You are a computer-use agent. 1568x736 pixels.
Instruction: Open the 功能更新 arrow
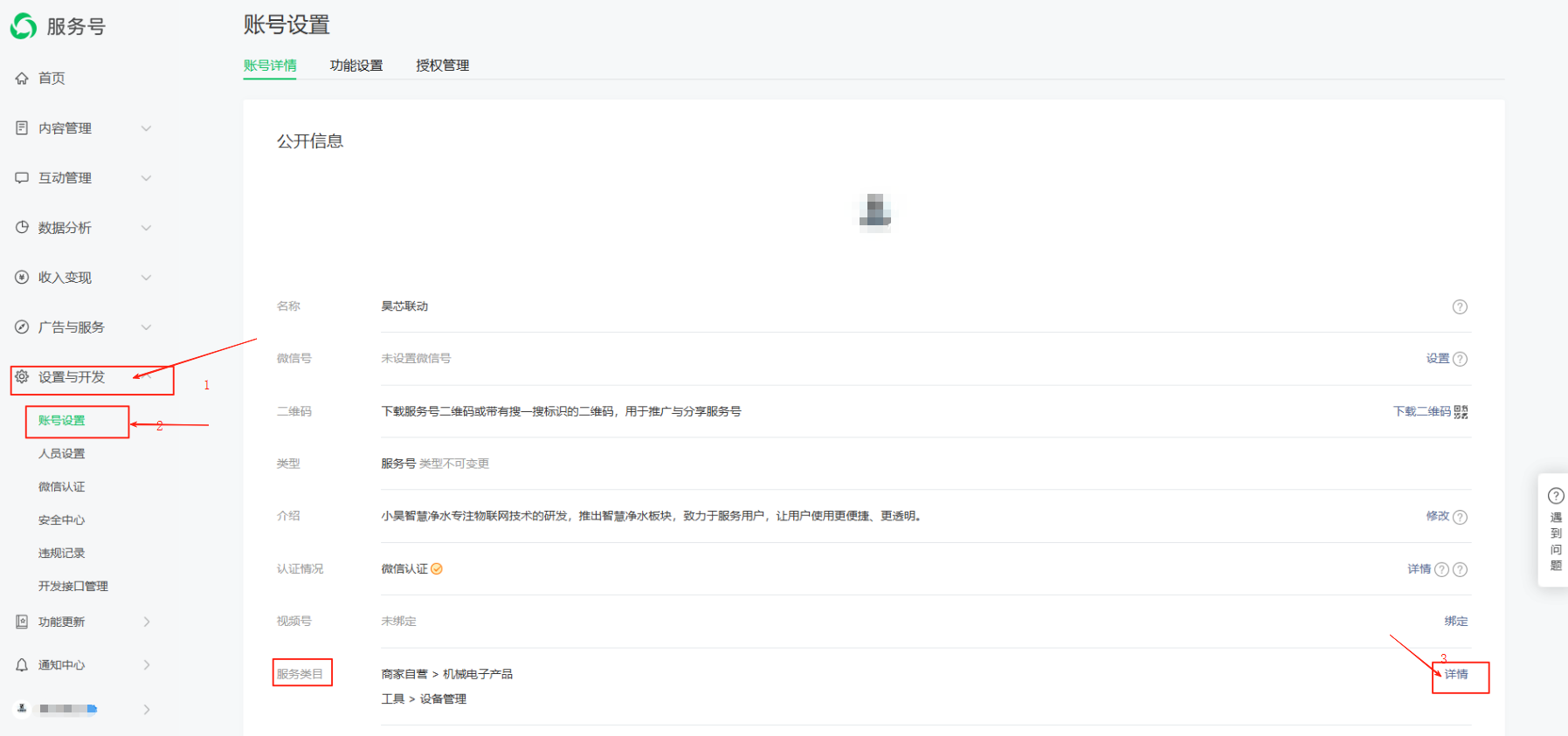pos(147,622)
